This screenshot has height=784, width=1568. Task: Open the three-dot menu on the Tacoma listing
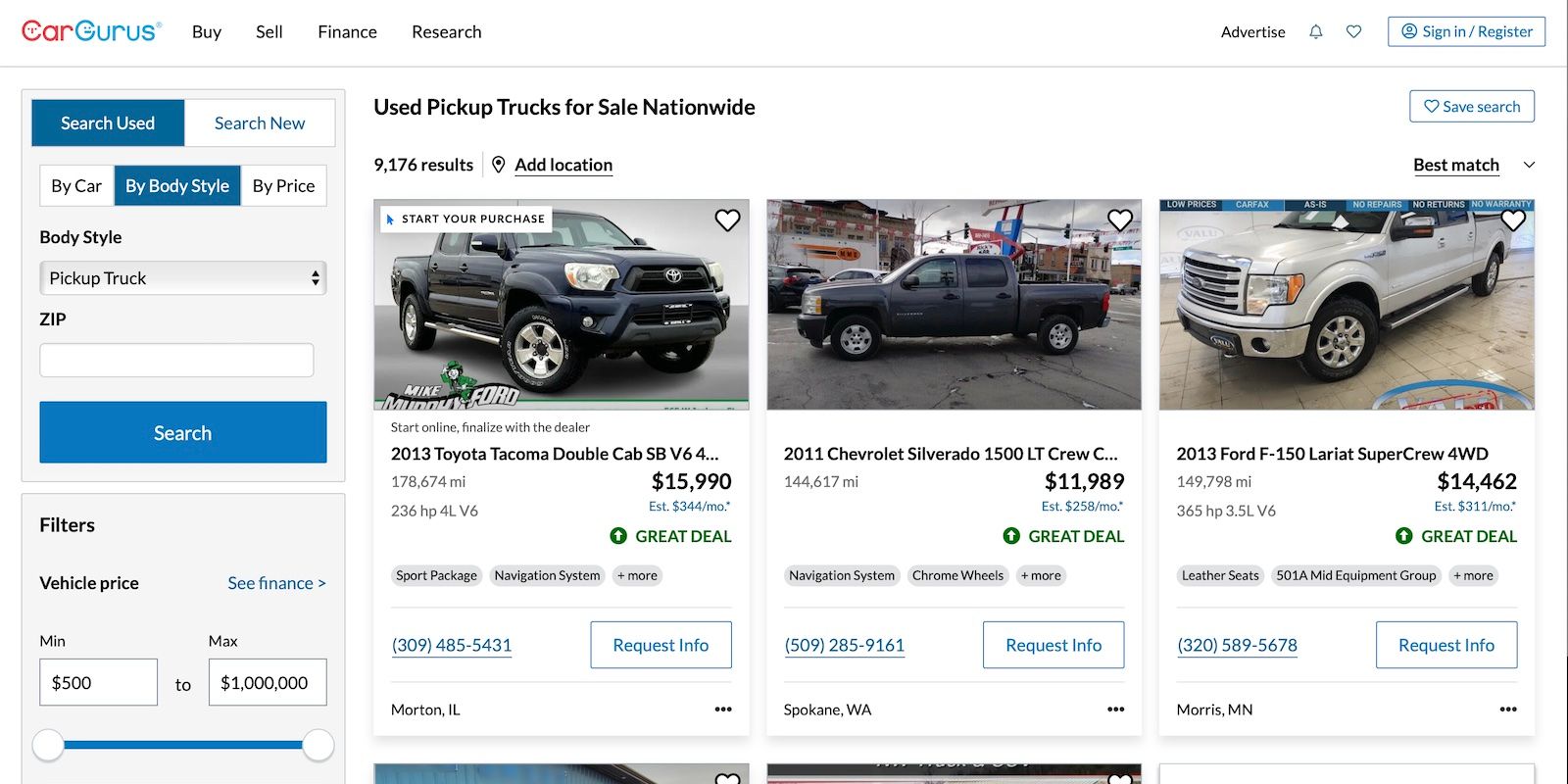(x=722, y=709)
